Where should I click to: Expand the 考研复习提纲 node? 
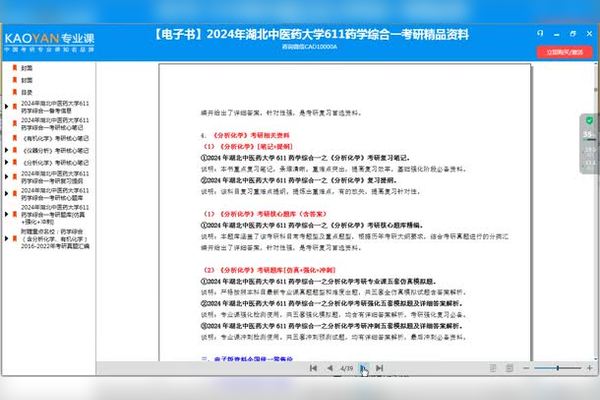(x=7, y=177)
